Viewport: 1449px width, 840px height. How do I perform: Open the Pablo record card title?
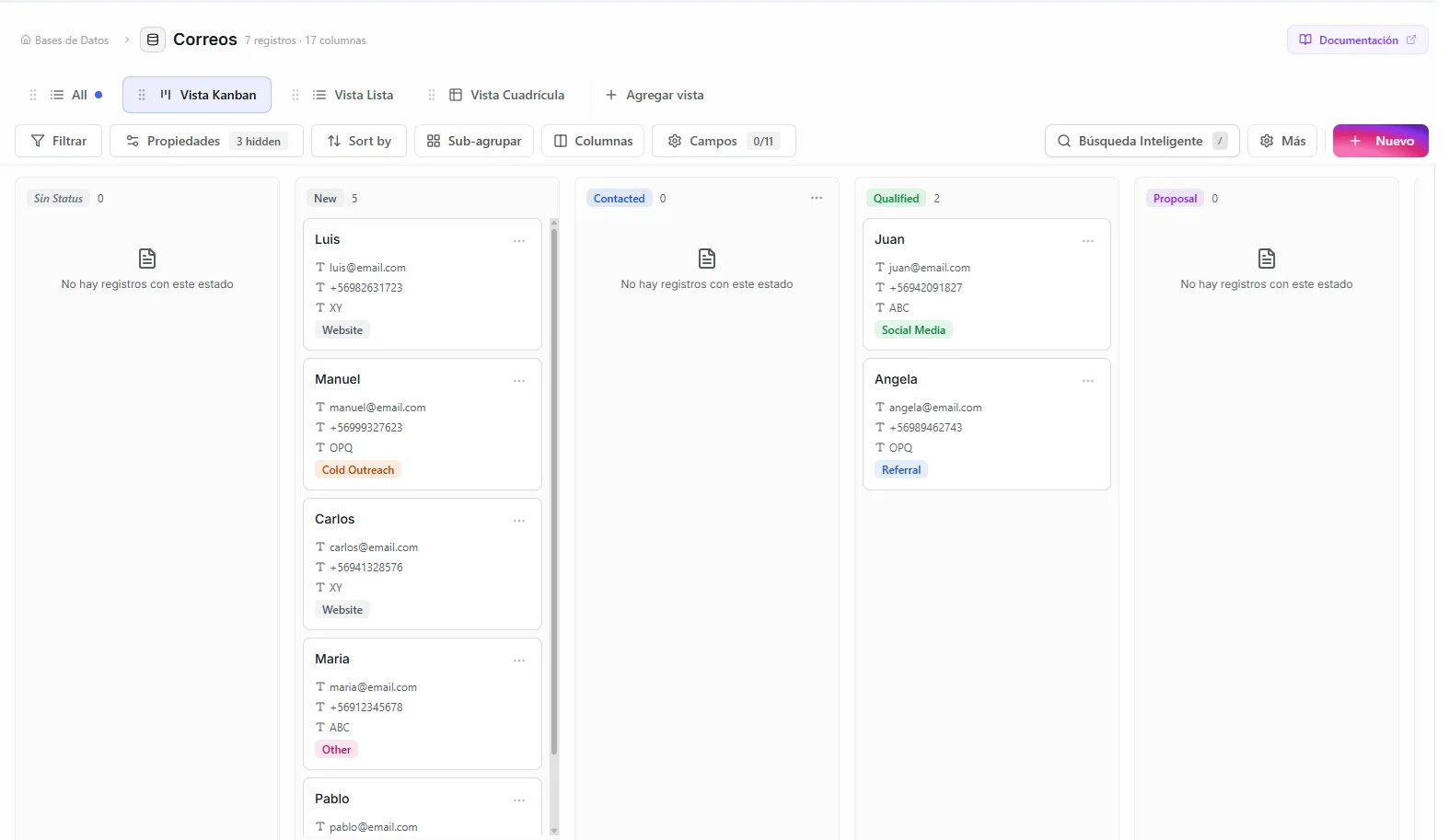(331, 799)
